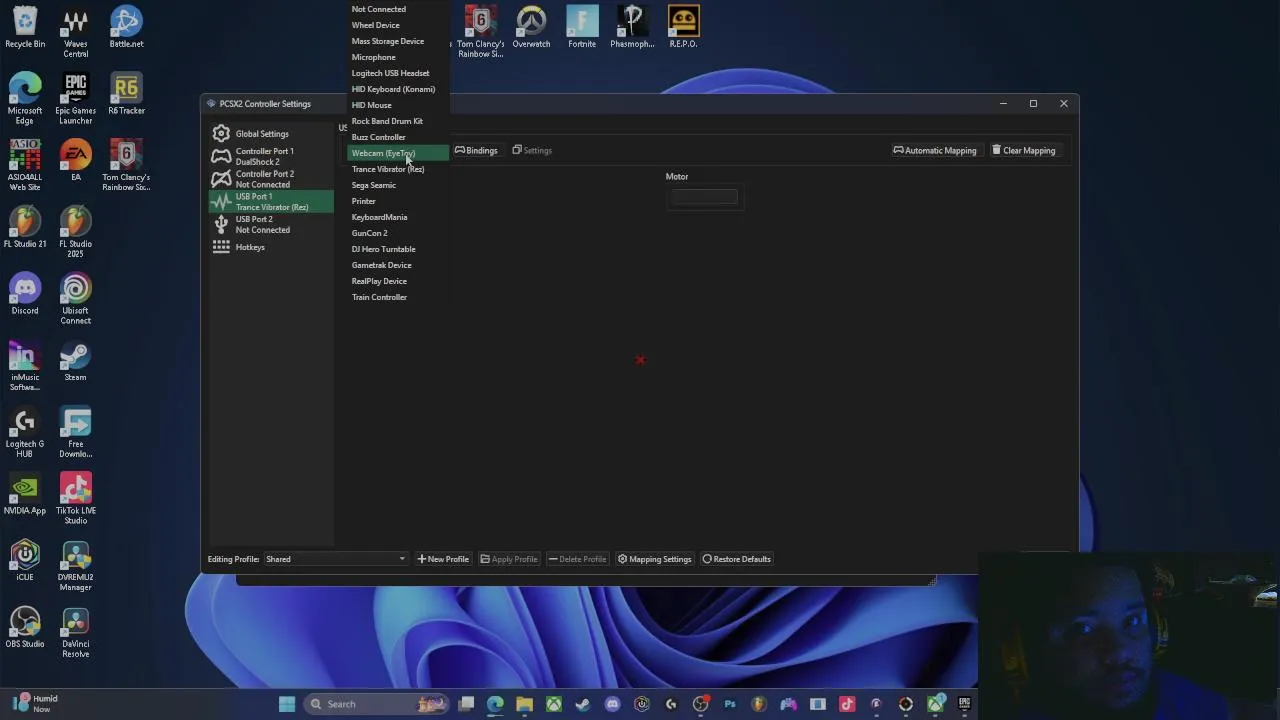
Task: Open DaVinci Resolve desktop icon
Action: (75, 633)
